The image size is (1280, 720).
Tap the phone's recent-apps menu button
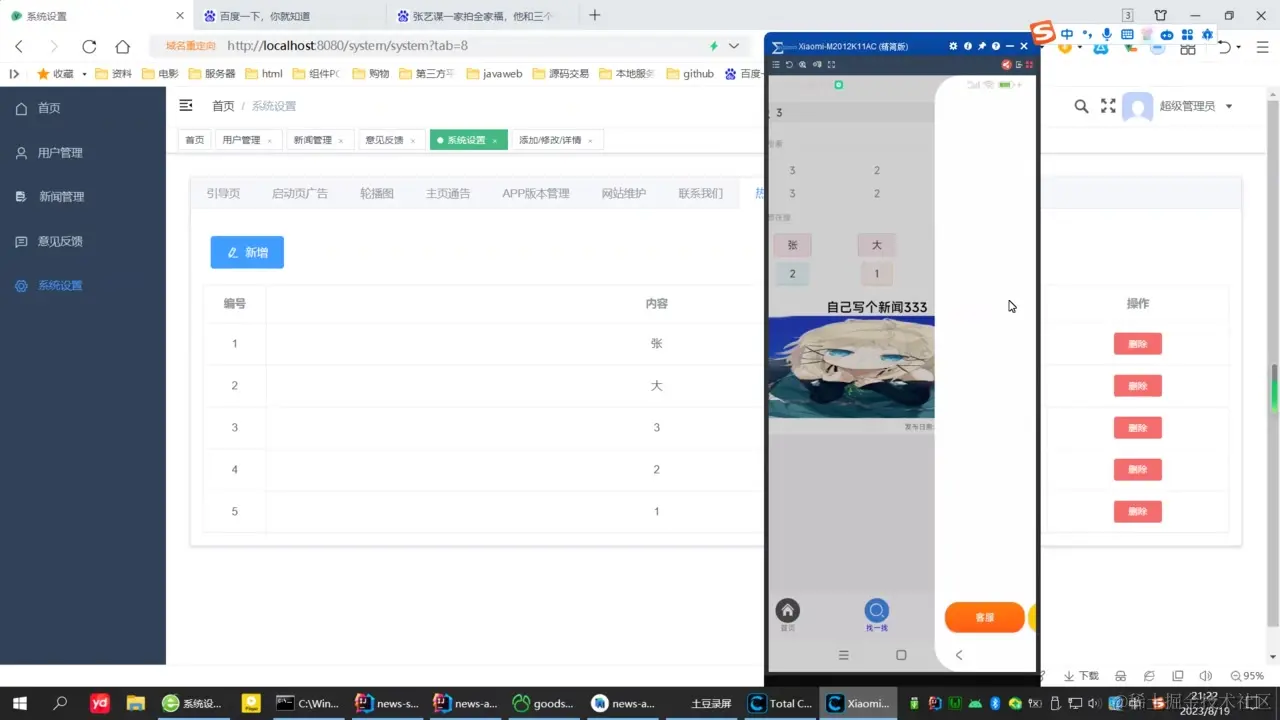click(x=844, y=655)
